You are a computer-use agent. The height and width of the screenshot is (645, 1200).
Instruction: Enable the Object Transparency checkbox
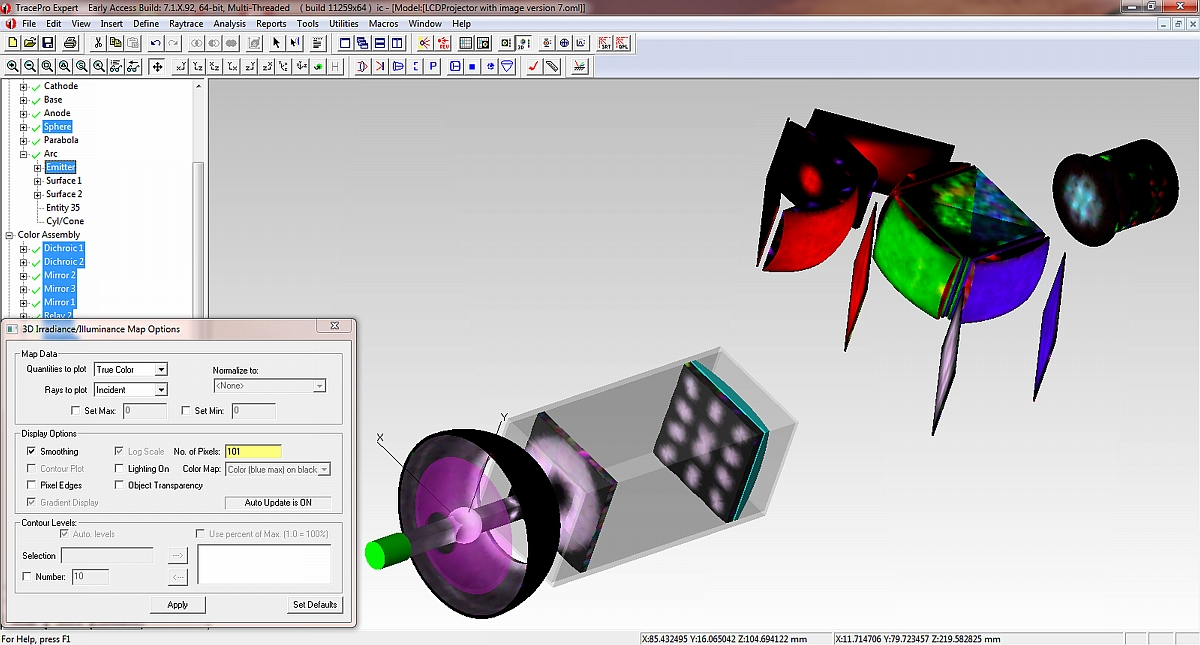[x=119, y=486]
